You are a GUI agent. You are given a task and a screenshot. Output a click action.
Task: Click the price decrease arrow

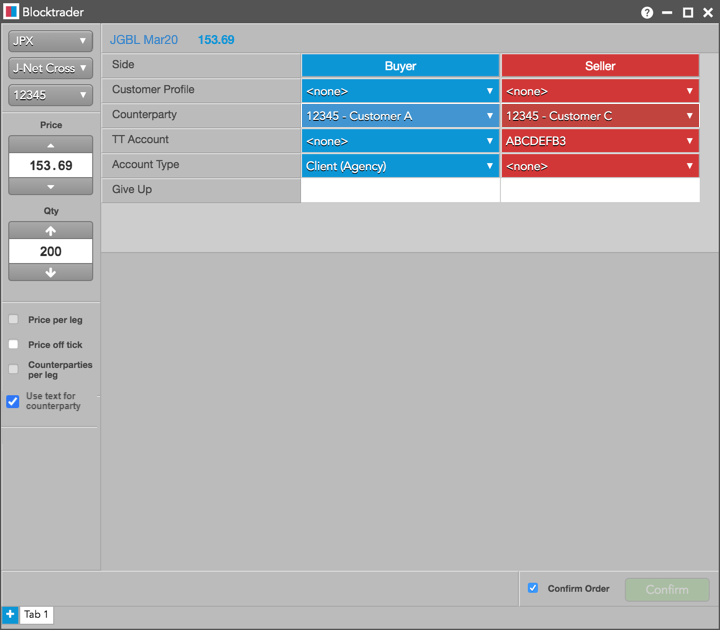(51, 187)
